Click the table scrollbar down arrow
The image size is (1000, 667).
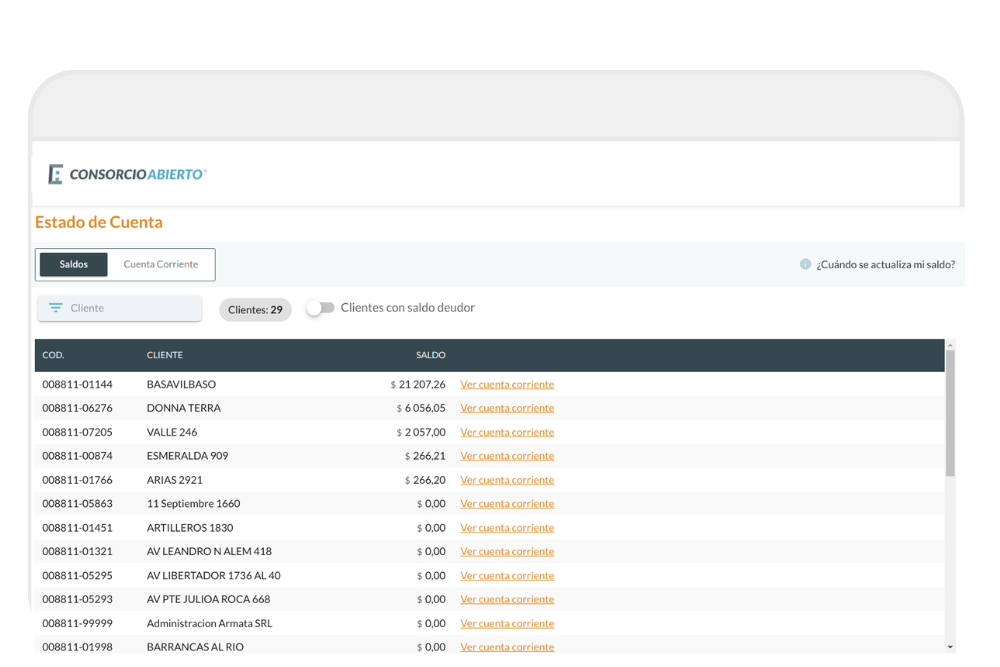coord(950,647)
